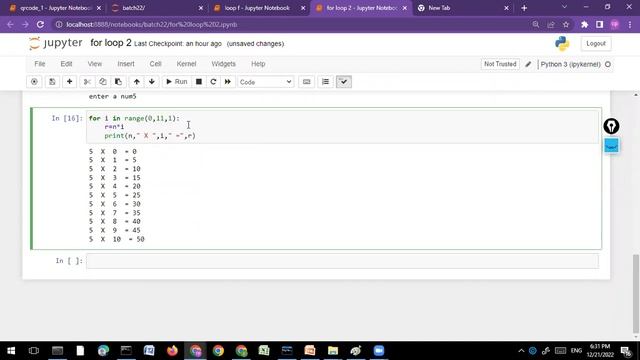This screenshot has height=360, width=640.
Task: Open the Edit menu
Action: click(x=66, y=64)
